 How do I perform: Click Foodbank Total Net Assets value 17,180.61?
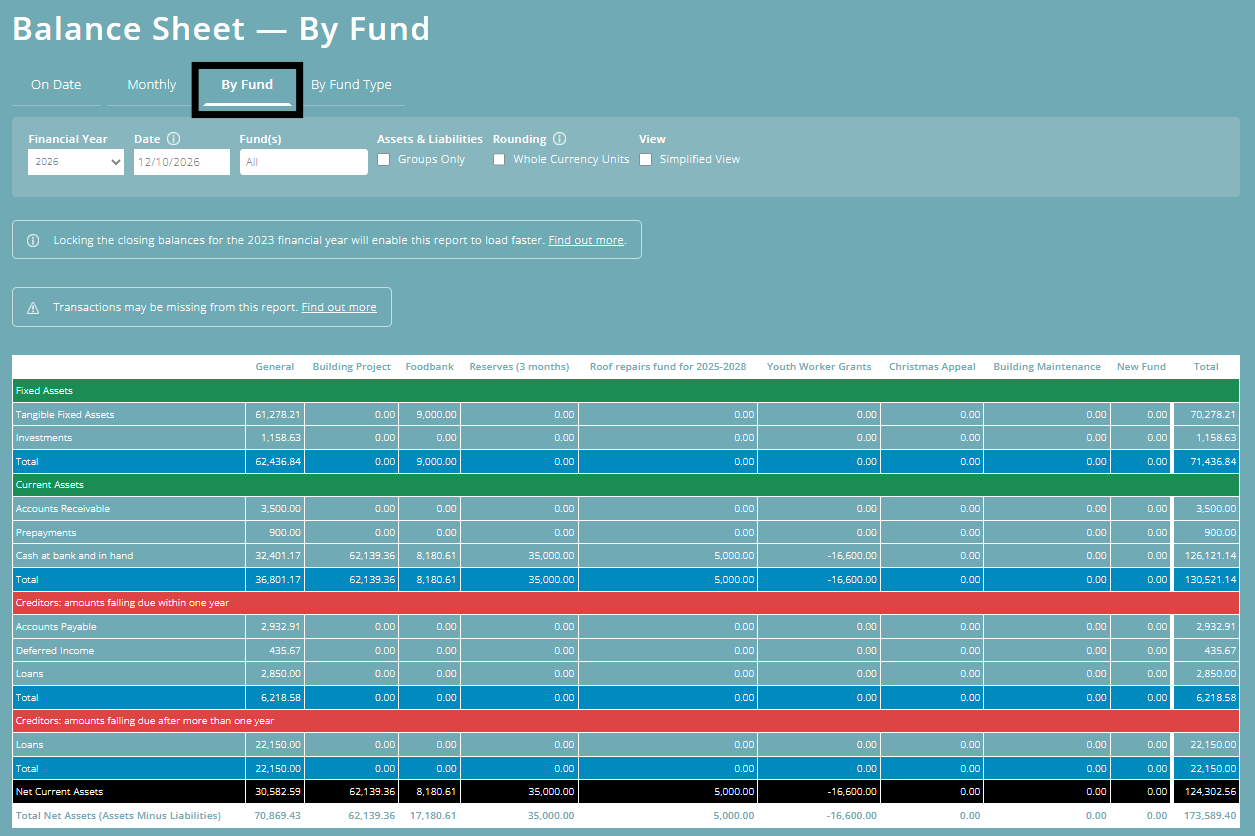(434, 816)
